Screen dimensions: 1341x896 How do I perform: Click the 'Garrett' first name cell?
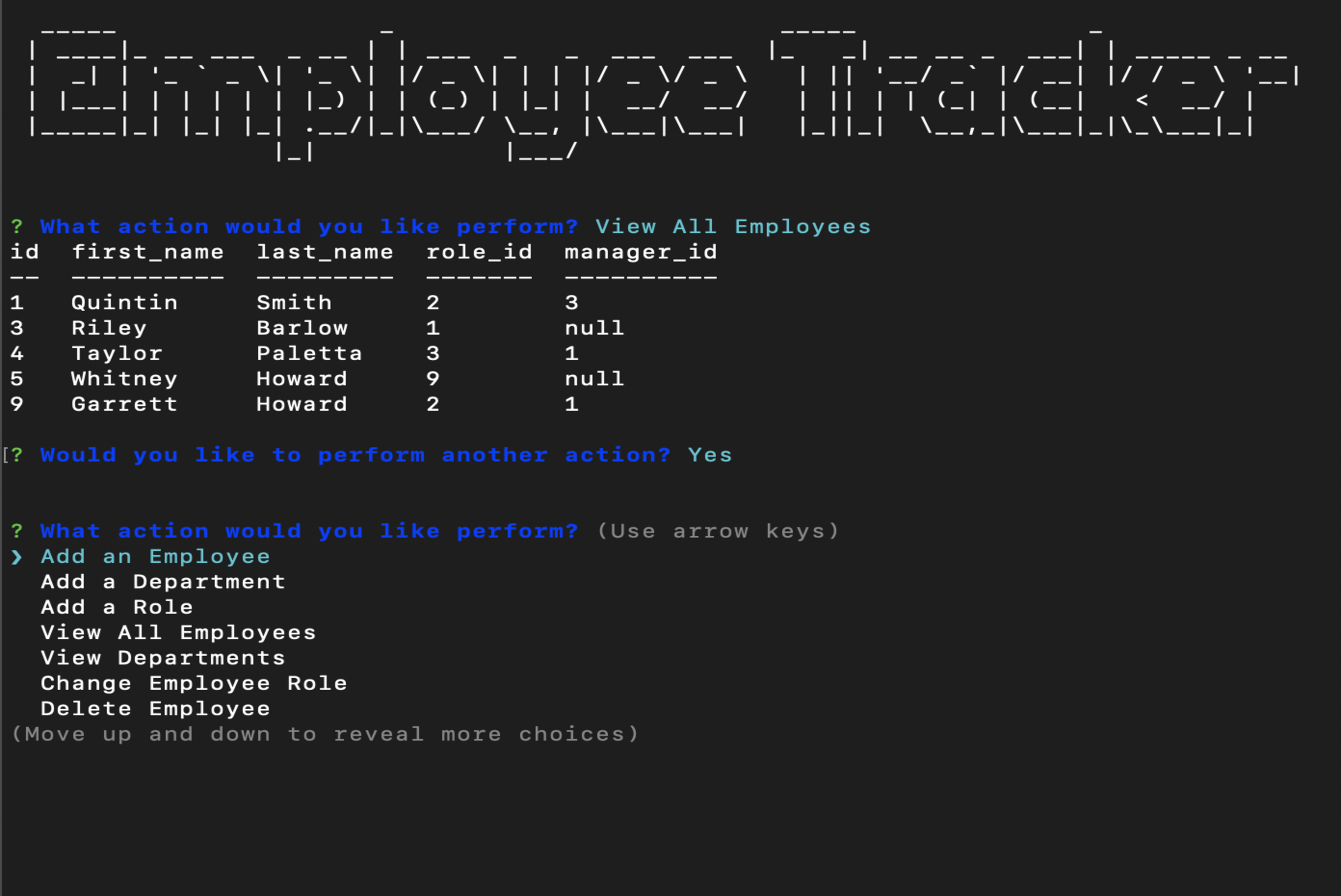click(x=124, y=404)
